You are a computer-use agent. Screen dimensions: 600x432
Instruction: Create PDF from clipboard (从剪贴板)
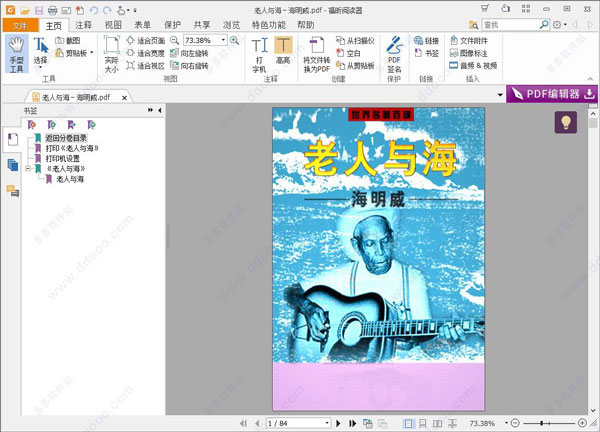(355, 65)
